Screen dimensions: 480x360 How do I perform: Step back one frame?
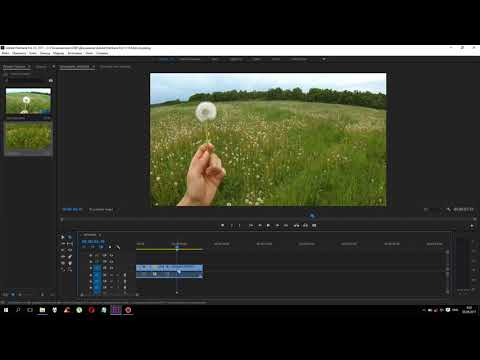tap(260, 226)
